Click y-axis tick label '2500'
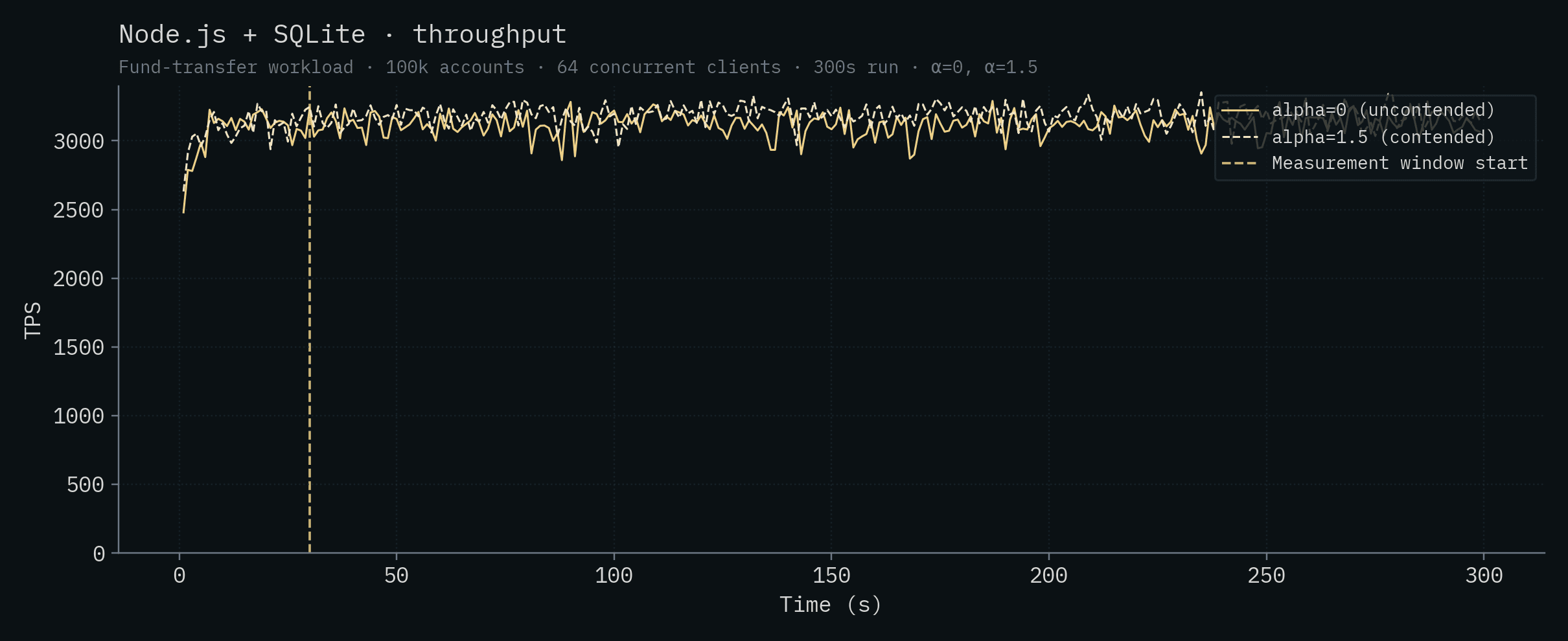This screenshot has width=1568, height=641. [x=78, y=210]
